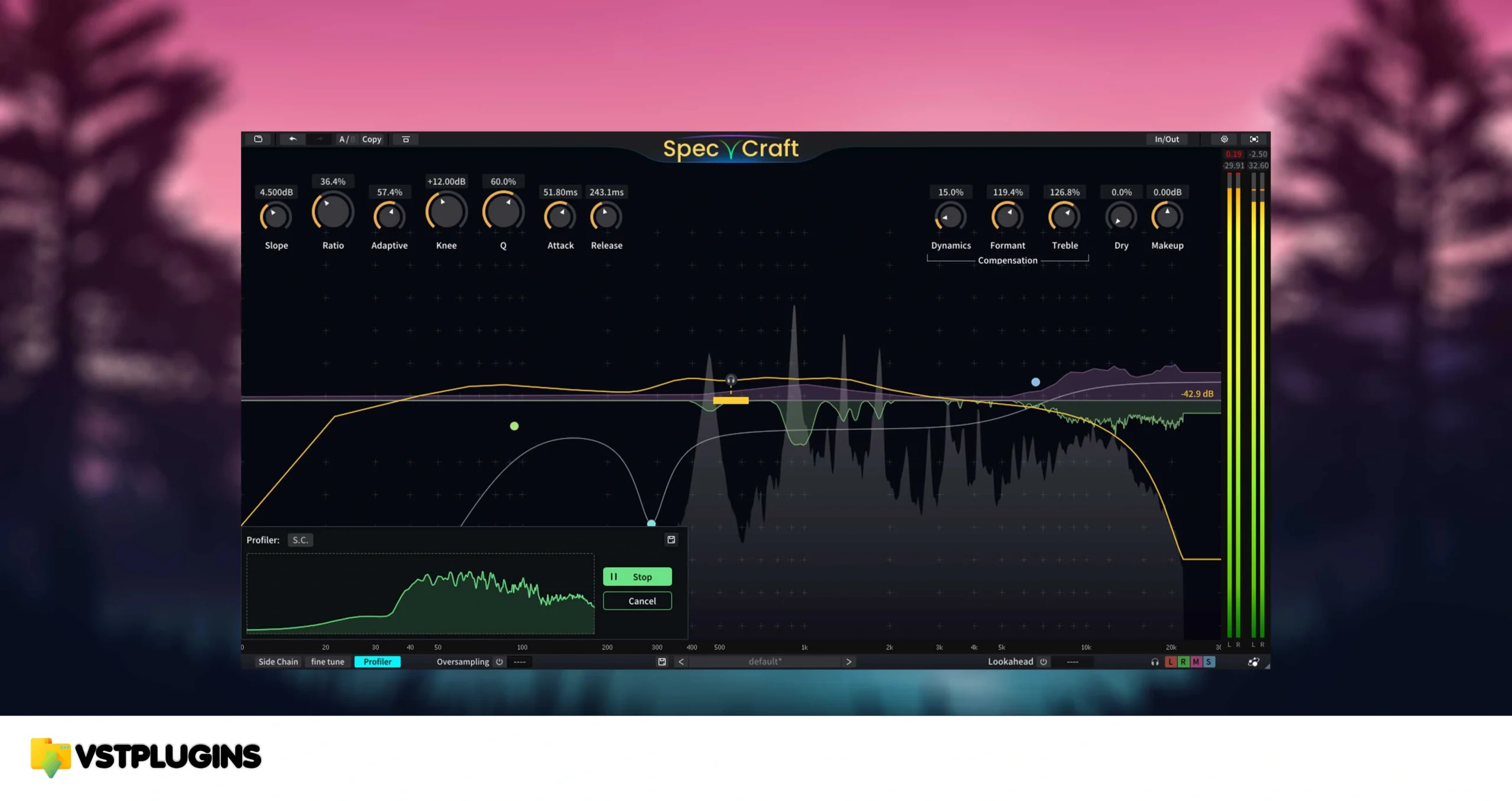The width and height of the screenshot is (1512, 801).
Task: Adjust the Ratio knob
Action: [x=333, y=211]
